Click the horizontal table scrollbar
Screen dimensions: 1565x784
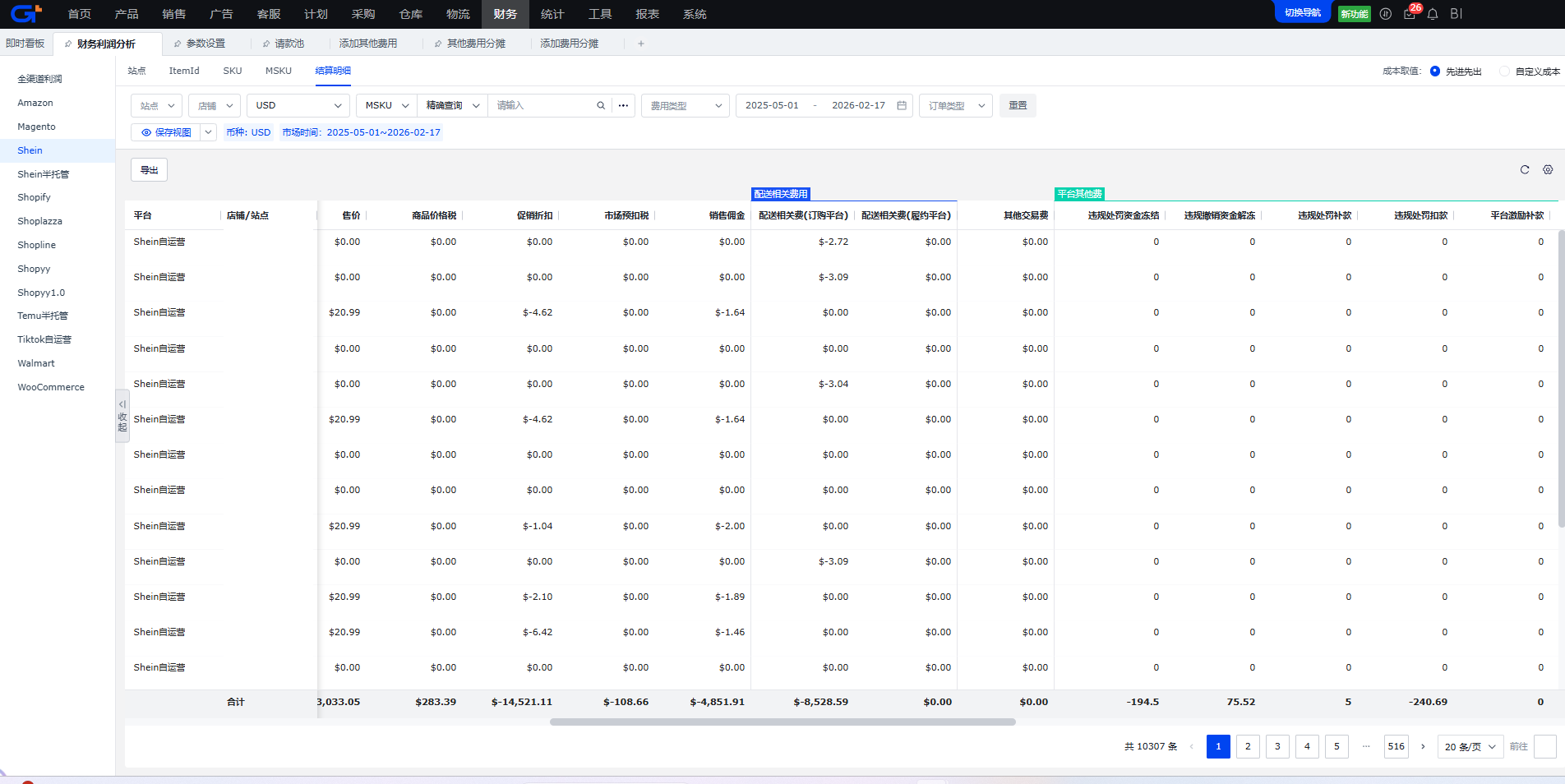(782, 722)
